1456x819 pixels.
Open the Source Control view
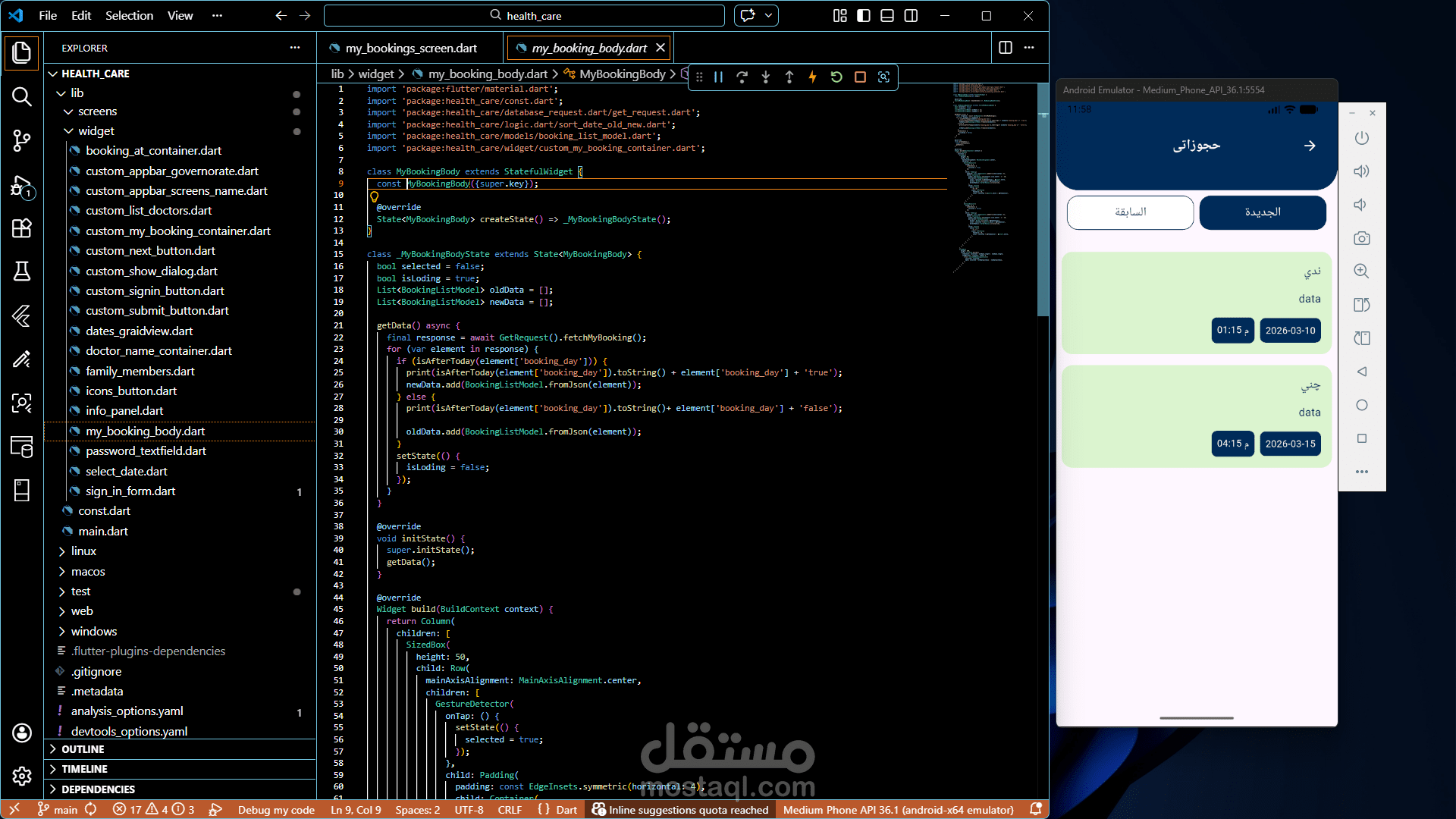[x=21, y=140]
